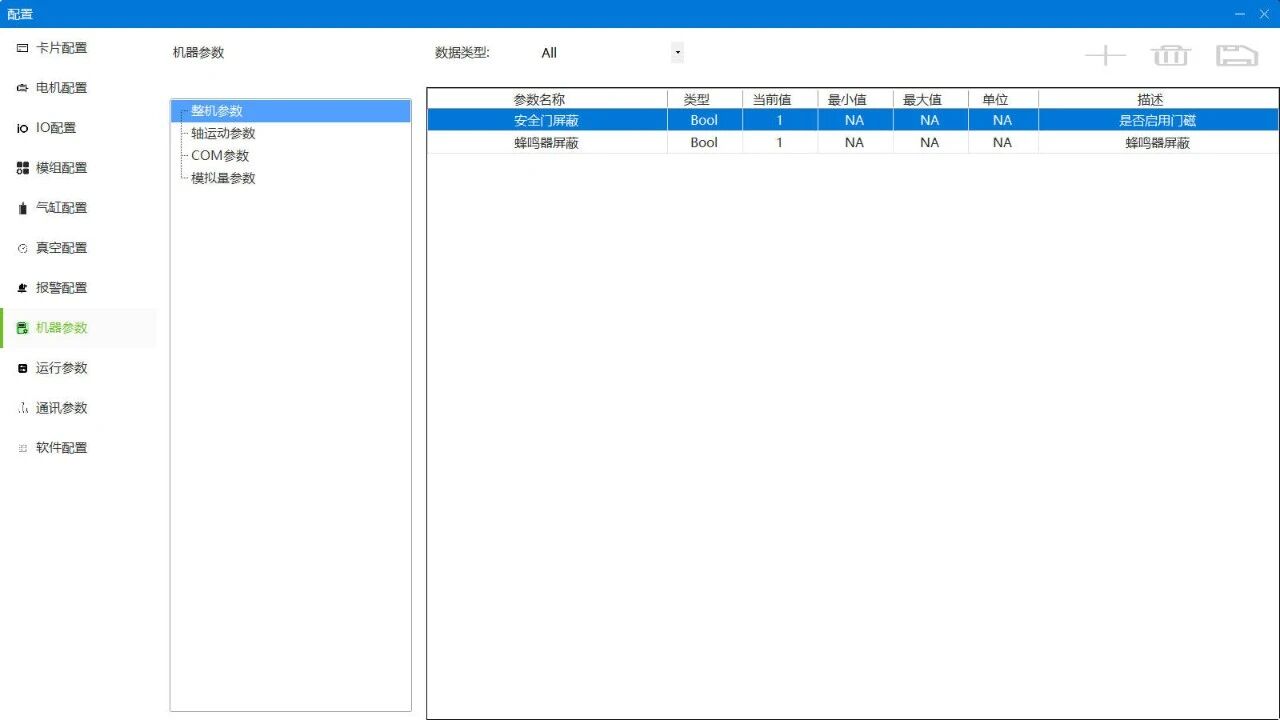
Task: Close the 配置 window
Action: pyautogui.click(x=1264, y=14)
